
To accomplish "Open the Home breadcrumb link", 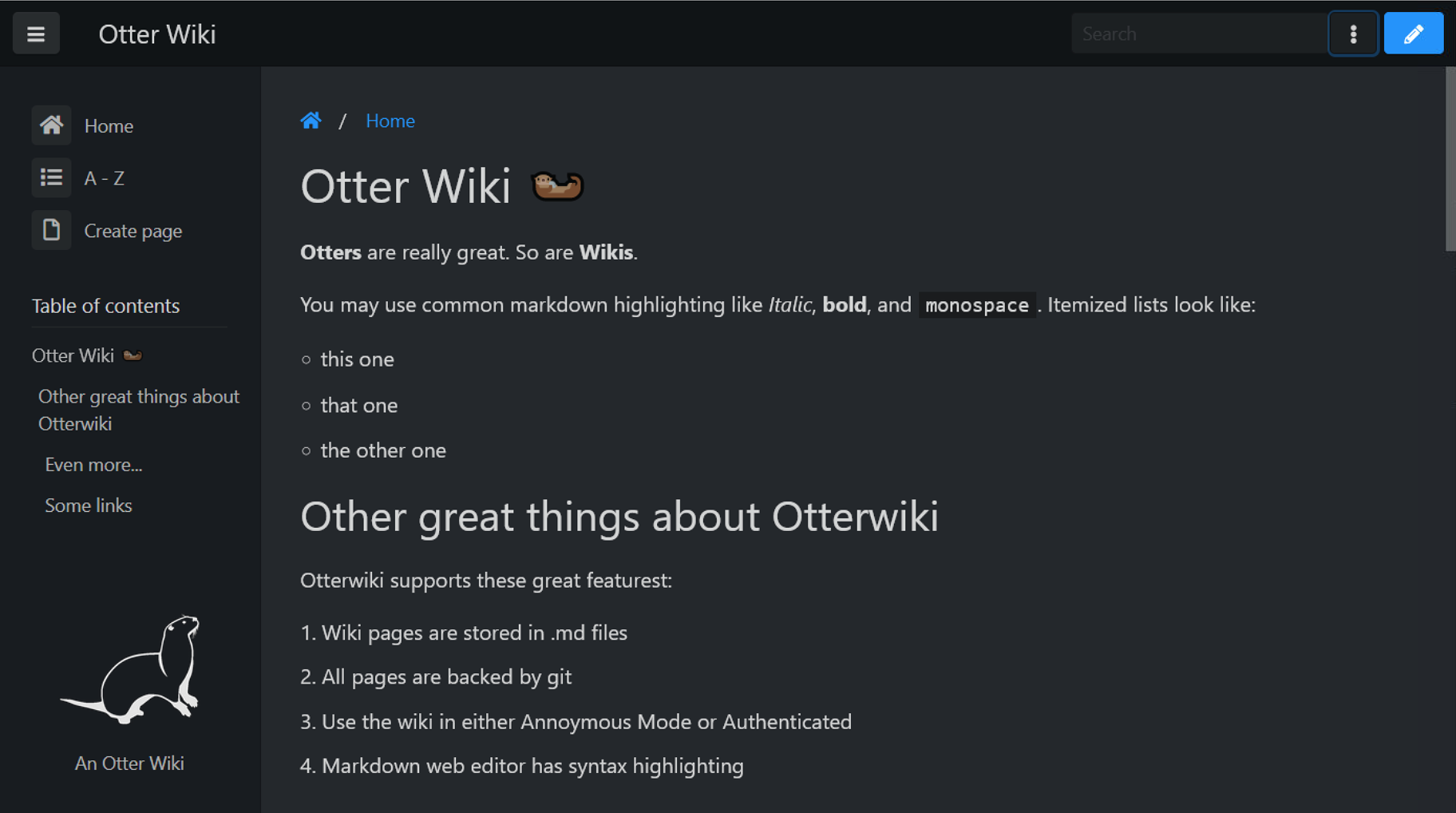I will pyautogui.click(x=390, y=121).
